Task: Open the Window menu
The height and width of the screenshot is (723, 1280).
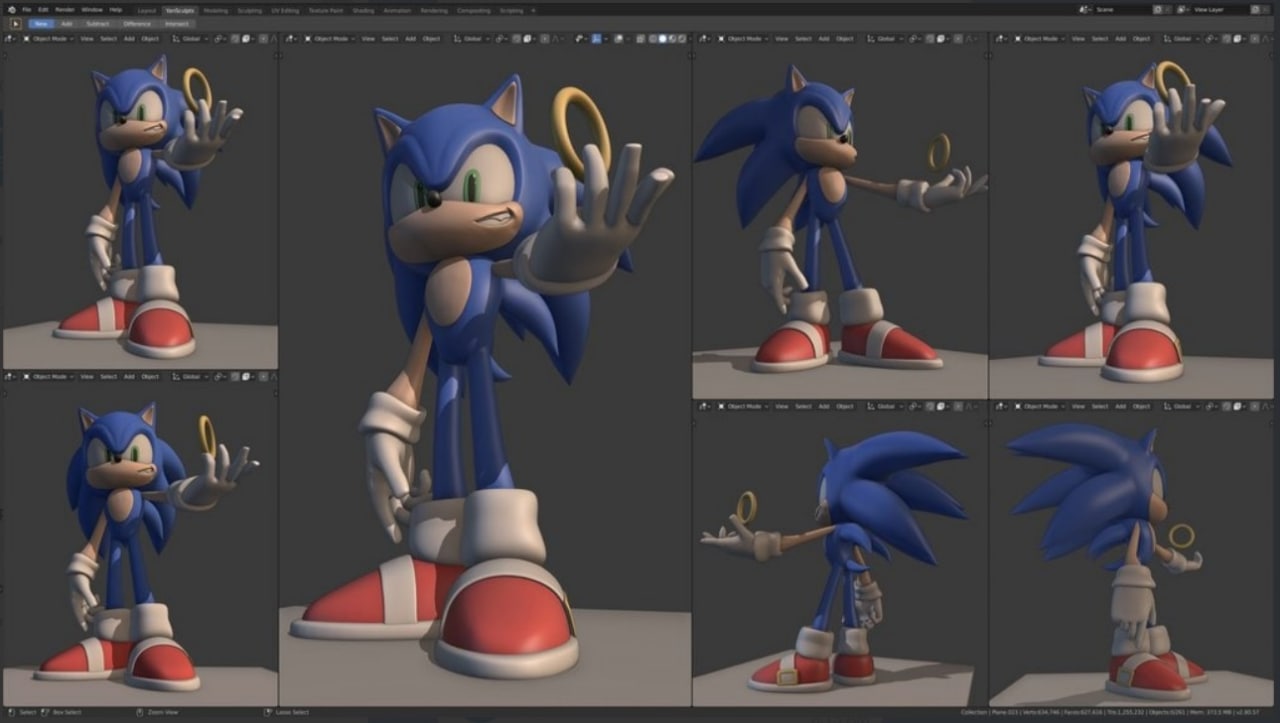Action: (92, 9)
